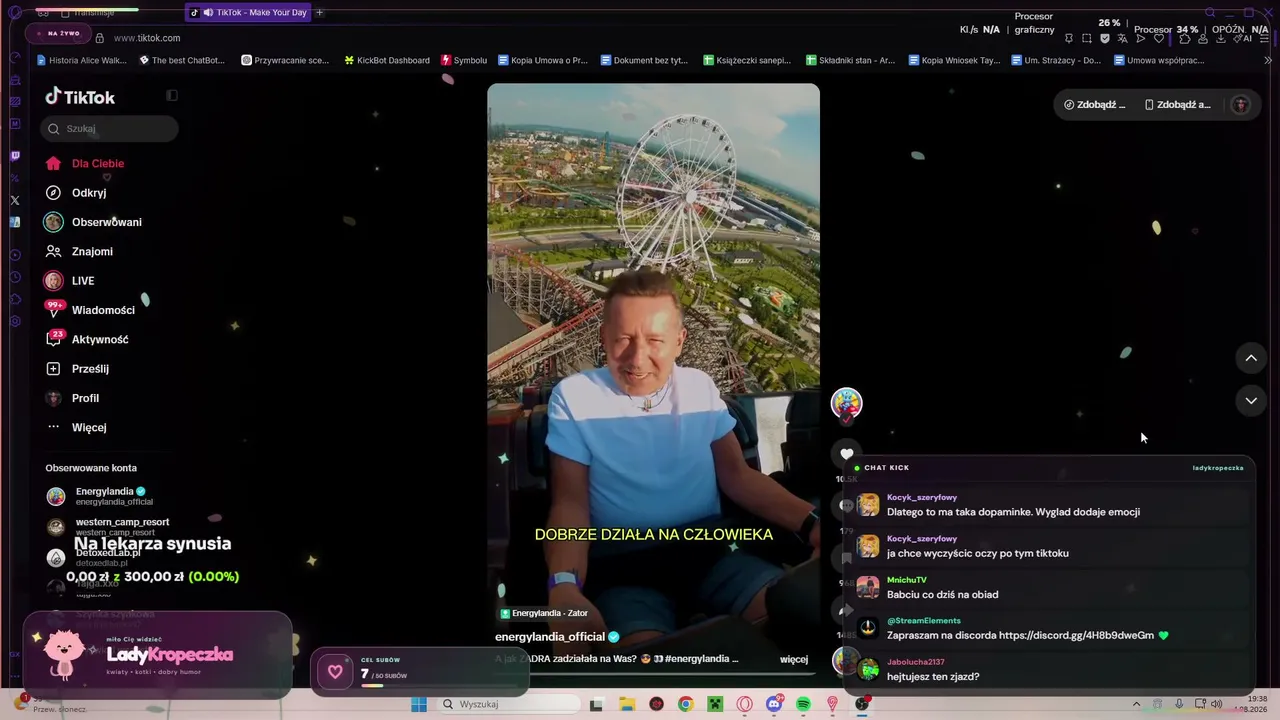Viewport: 1280px width, 720px height.
Task: Open the browser downloads icon
Action: tap(1221, 38)
